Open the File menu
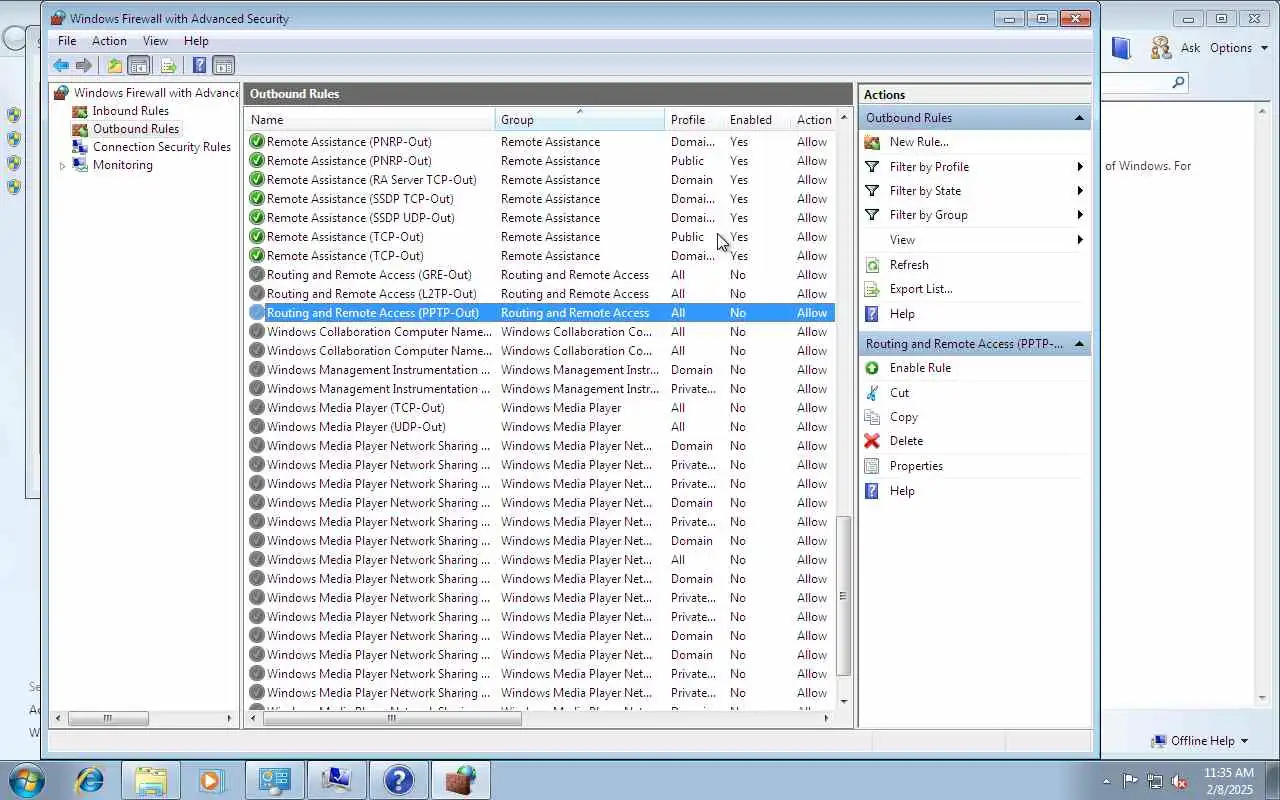Screen dimensions: 1280x800 [67, 41]
